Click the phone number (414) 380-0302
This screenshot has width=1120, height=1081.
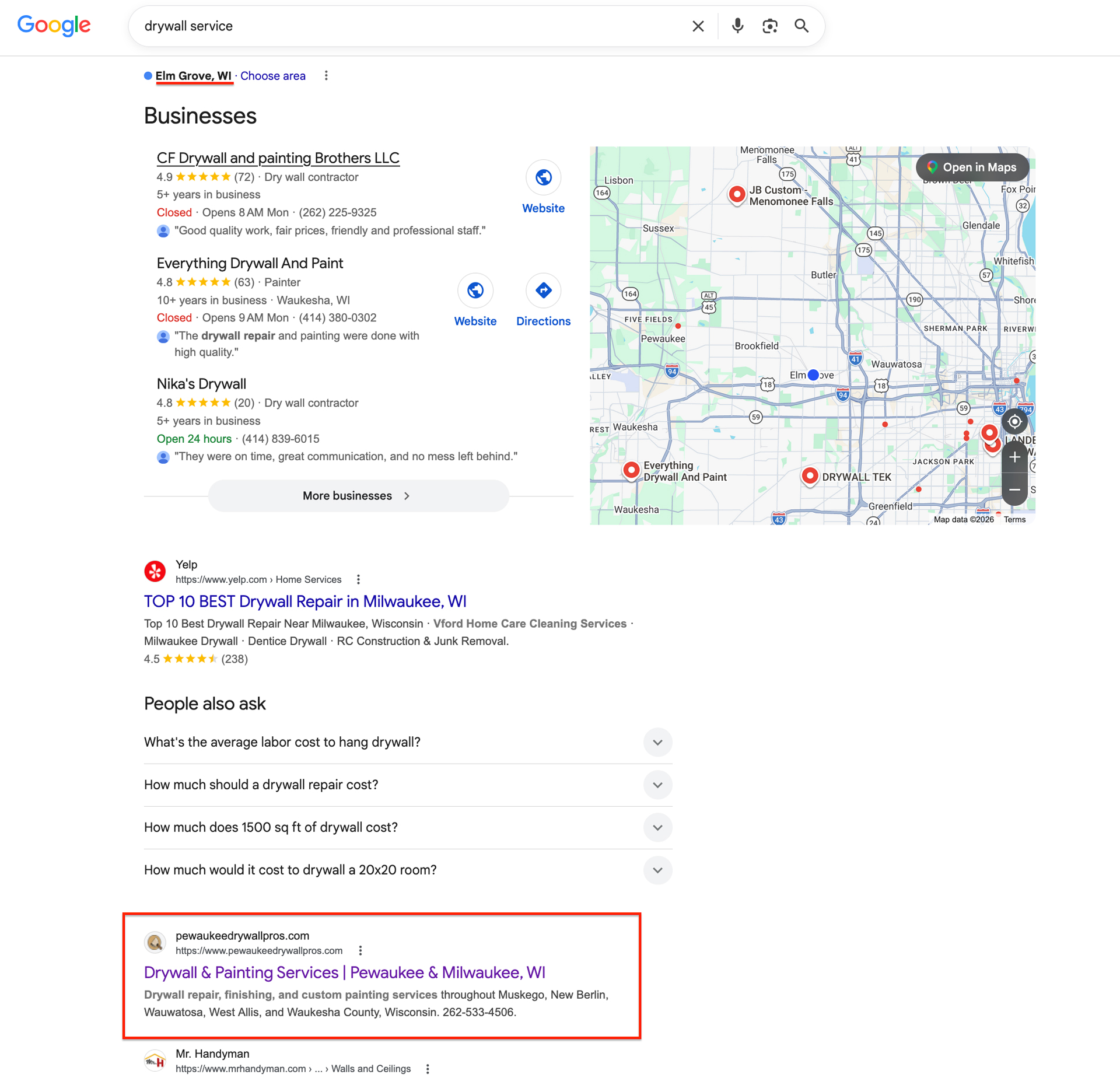coord(338,317)
